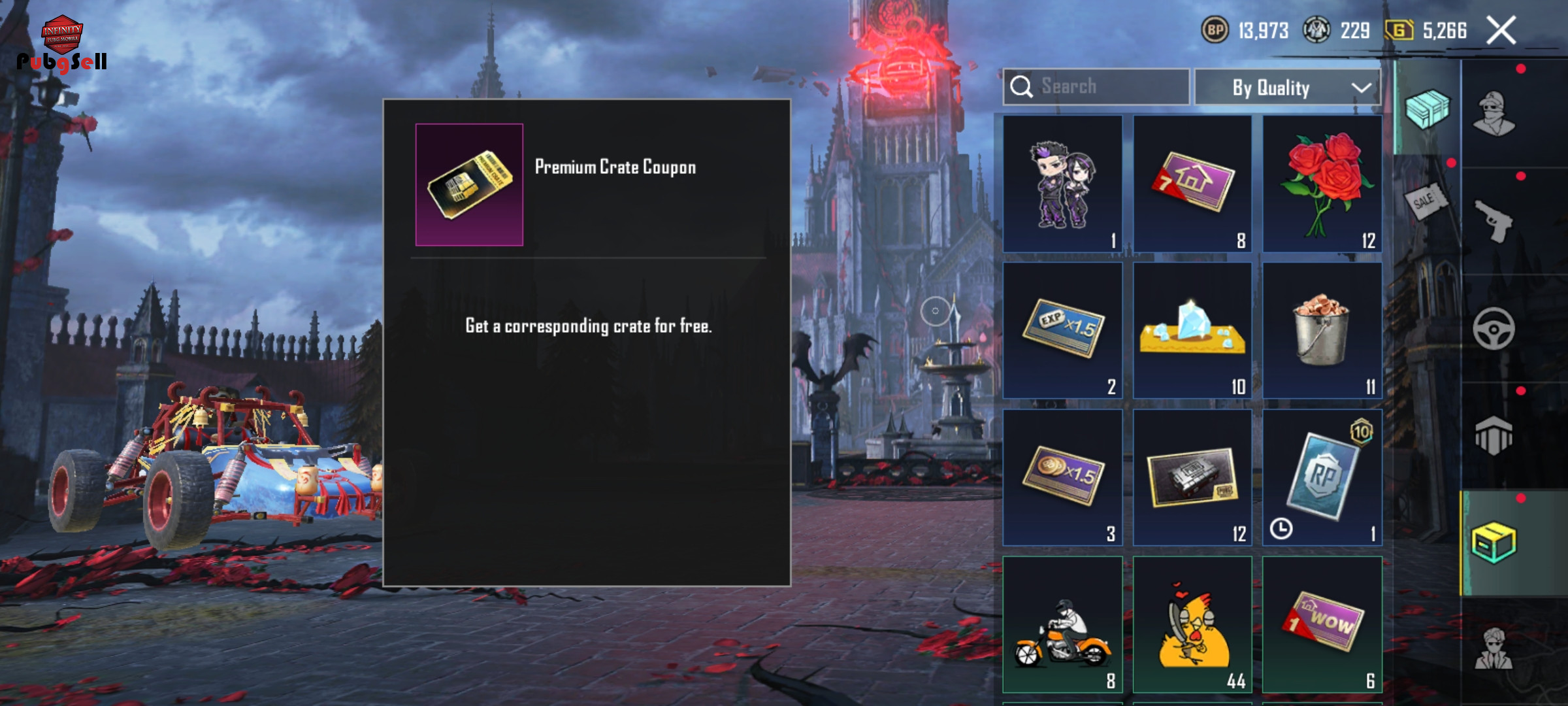This screenshot has height=706, width=1568.
Task: Open the outfit category icon in sidebar
Action: point(1494,112)
